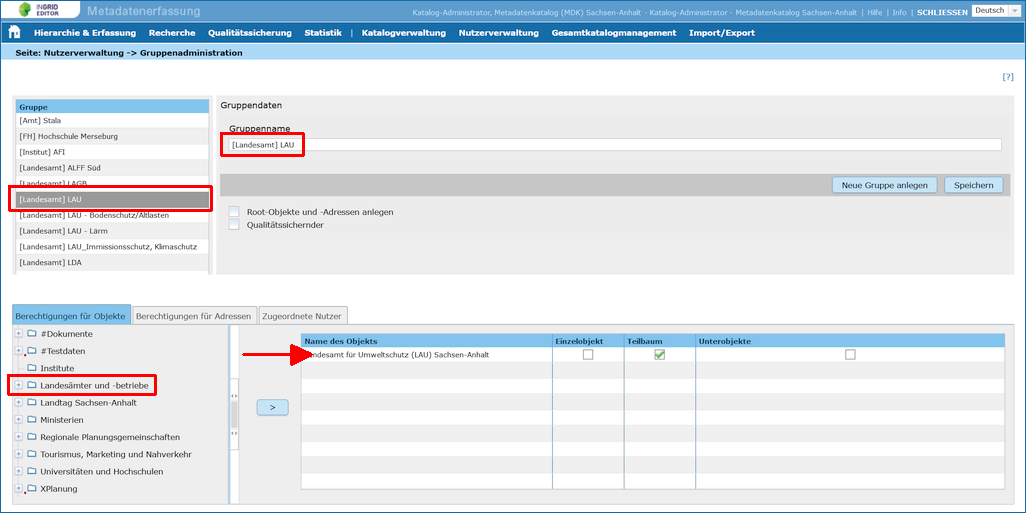Select group [Landesamt] LAU_Immissionsschutz, Klimaschutz
The width and height of the screenshot is (1026, 513).
(x=112, y=247)
